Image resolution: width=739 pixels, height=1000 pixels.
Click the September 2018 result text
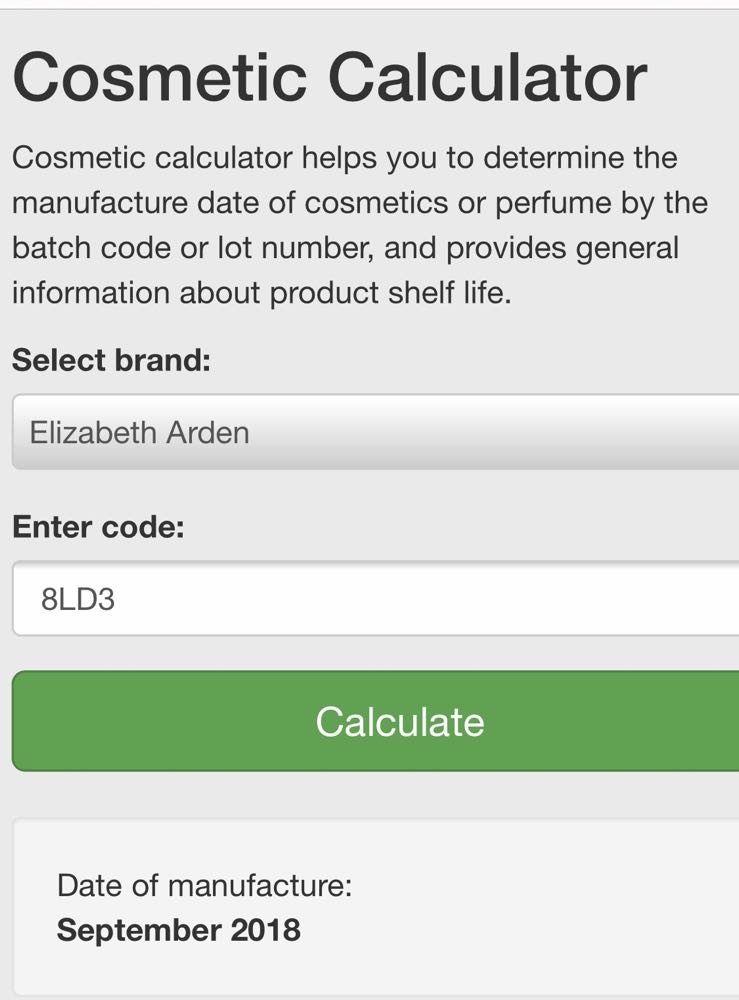178,930
